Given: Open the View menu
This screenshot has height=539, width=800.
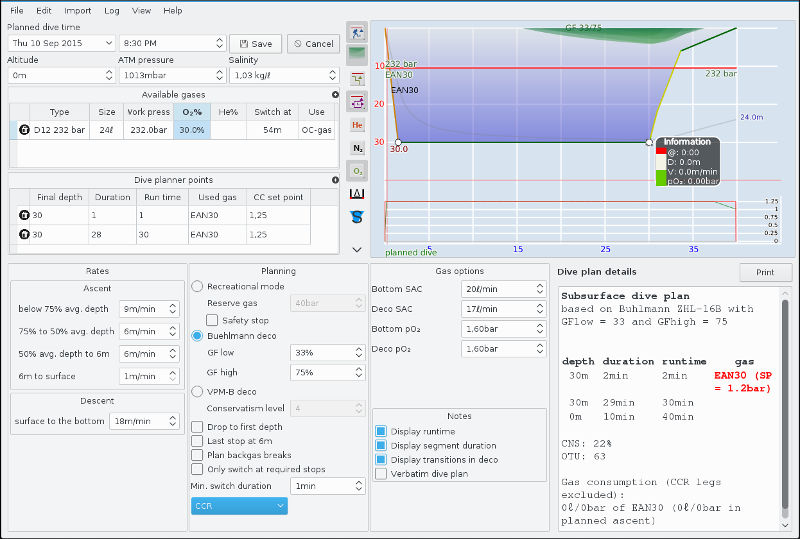Looking at the screenshot, I should 141,10.
